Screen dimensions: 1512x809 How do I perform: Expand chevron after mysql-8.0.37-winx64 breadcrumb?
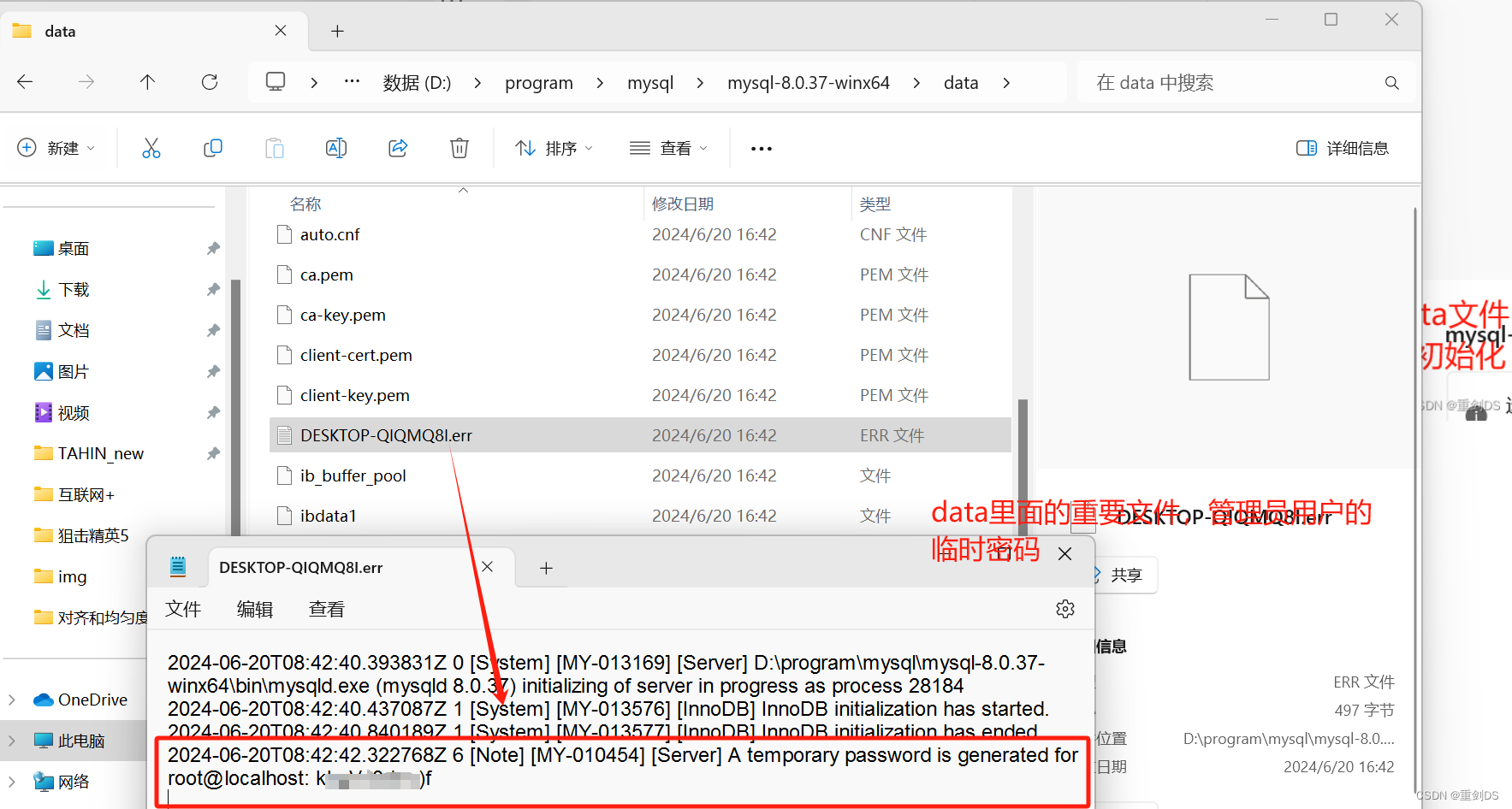click(x=916, y=83)
